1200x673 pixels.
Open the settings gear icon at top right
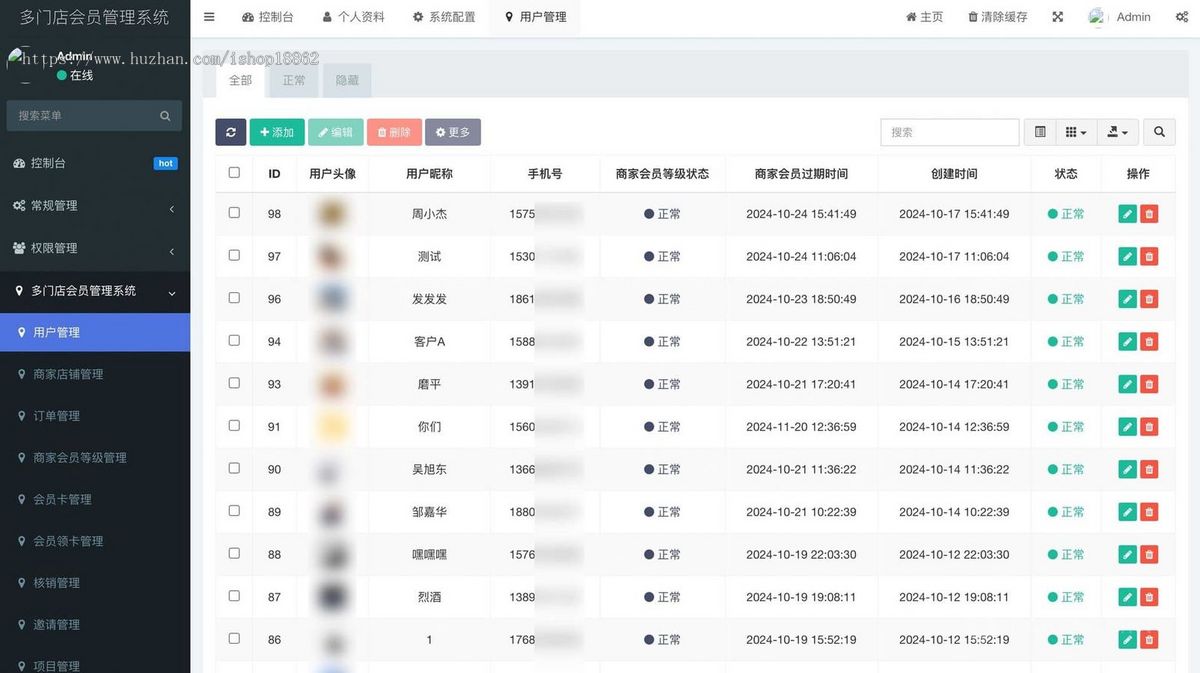1180,16
